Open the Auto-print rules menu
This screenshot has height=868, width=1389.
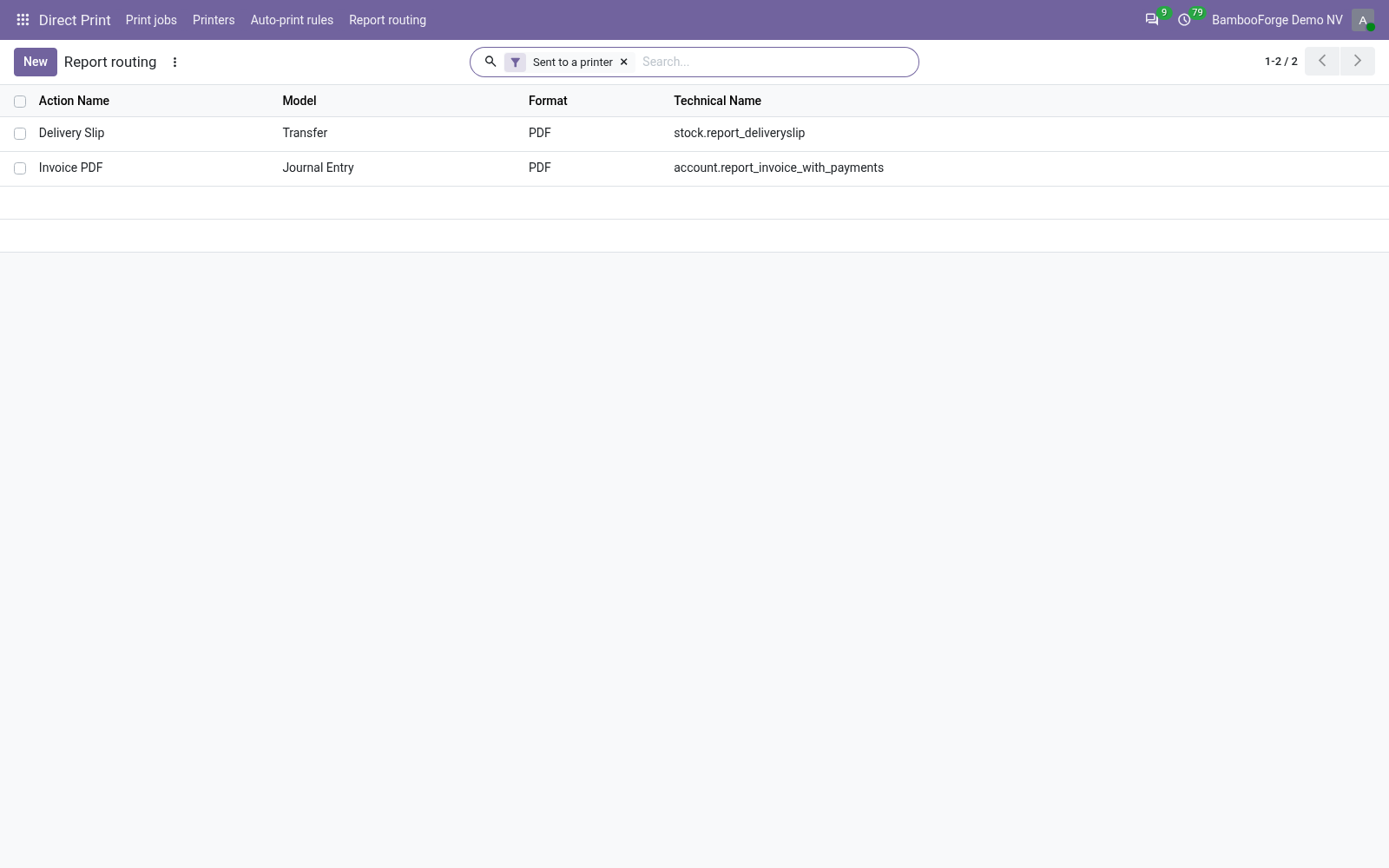tap(292, 20)
